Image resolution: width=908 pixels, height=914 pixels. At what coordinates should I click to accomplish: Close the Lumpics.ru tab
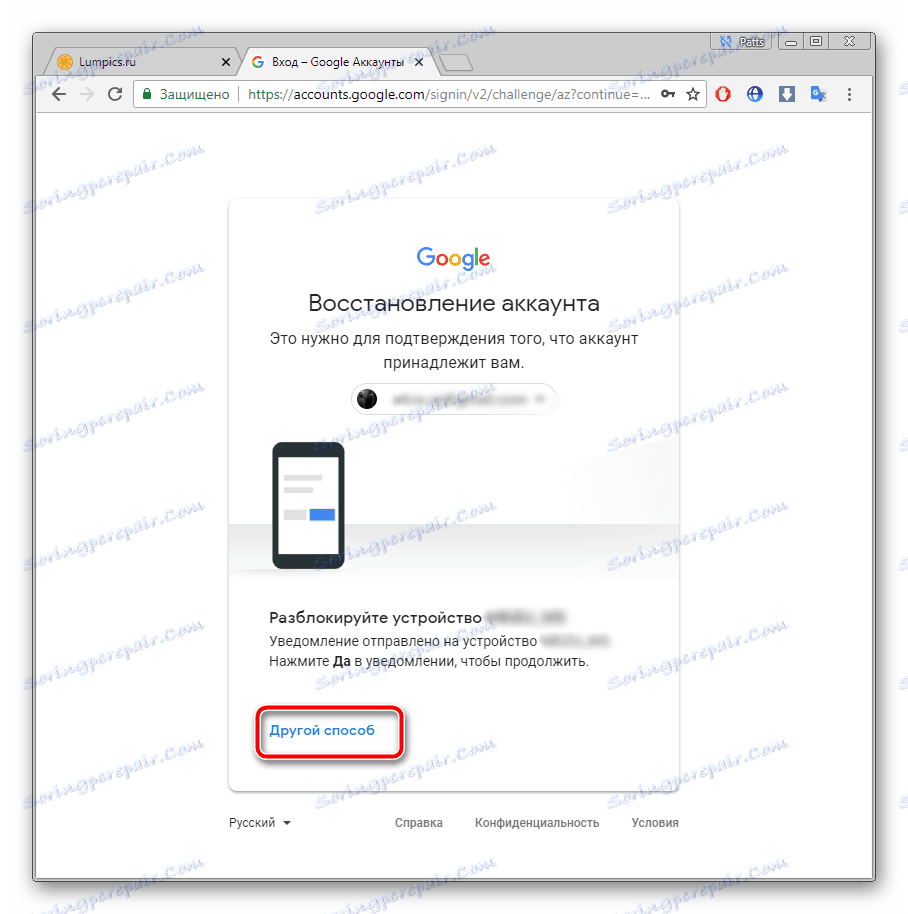click(x=226, y=62)
